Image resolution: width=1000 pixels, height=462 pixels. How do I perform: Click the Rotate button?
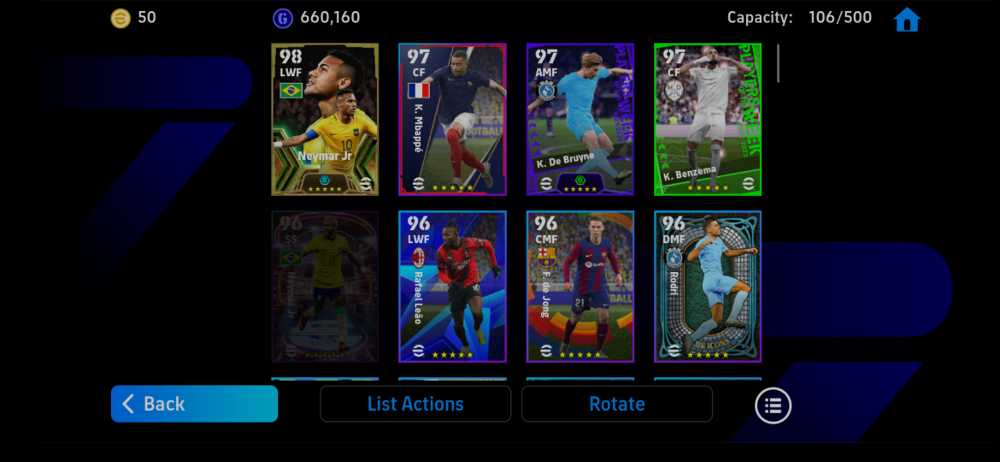click(x=617, y=404)
